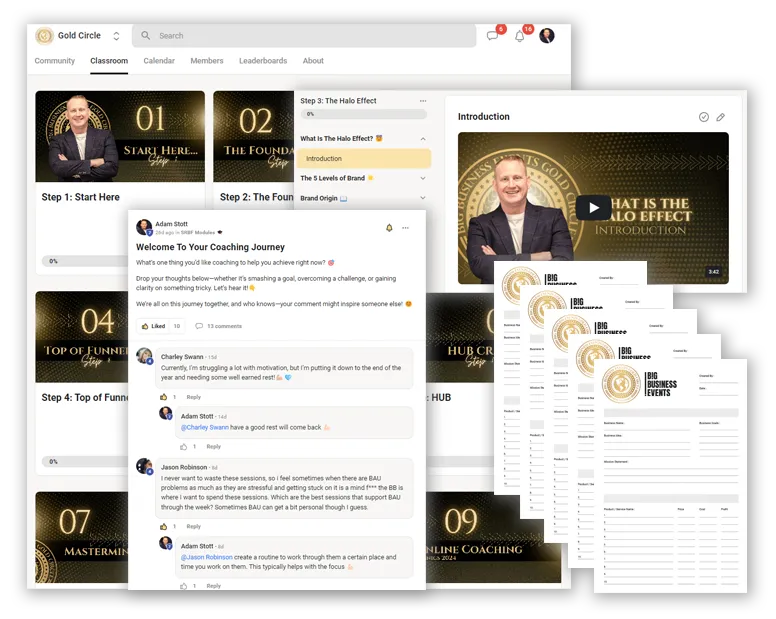
Task: Click the 10 likes count
Action: [x=177, y=326]
